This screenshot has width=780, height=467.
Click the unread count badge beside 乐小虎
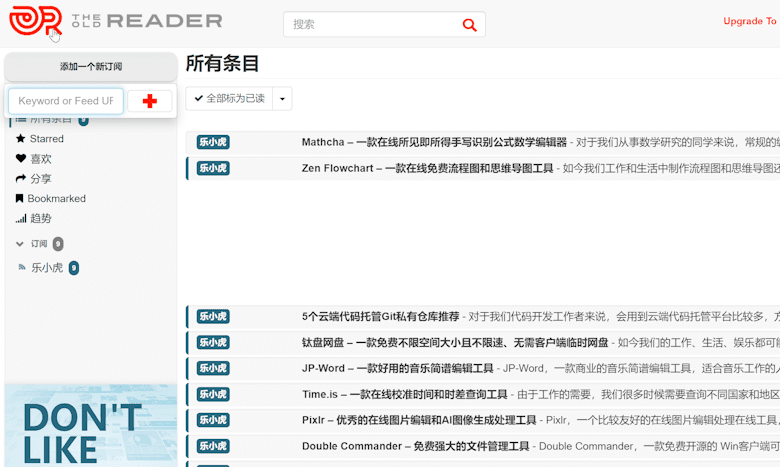[x=74, y=268]
